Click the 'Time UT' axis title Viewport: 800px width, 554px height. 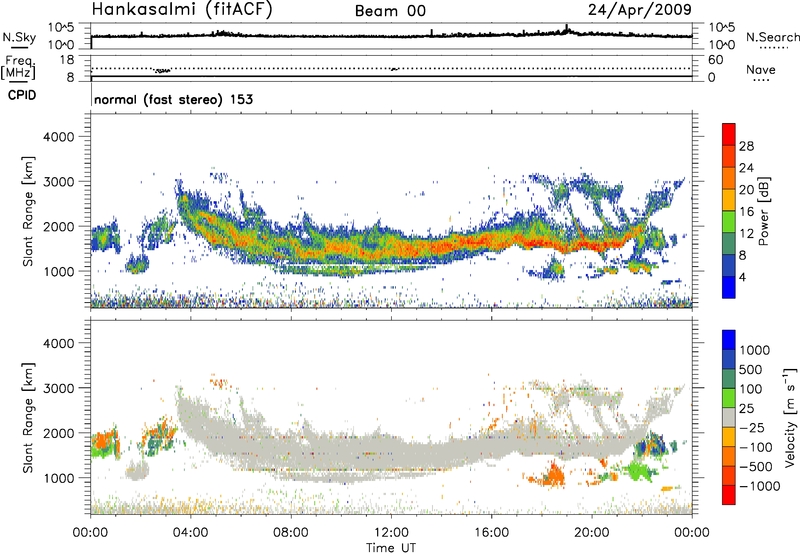[391, 548]
